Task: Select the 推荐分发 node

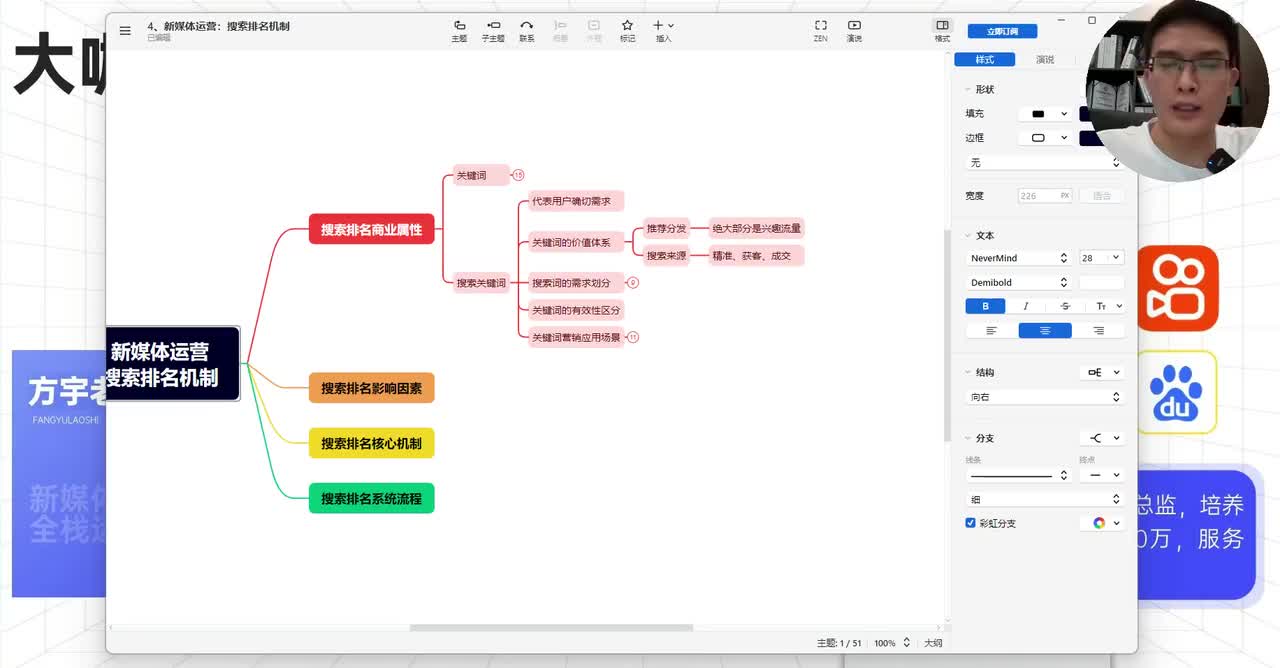Action: click(x=666, y=228)
